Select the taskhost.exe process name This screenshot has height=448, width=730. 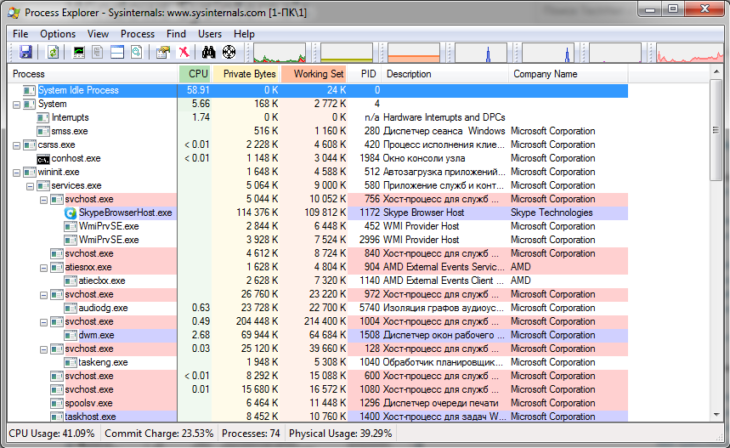click(90, 417)
